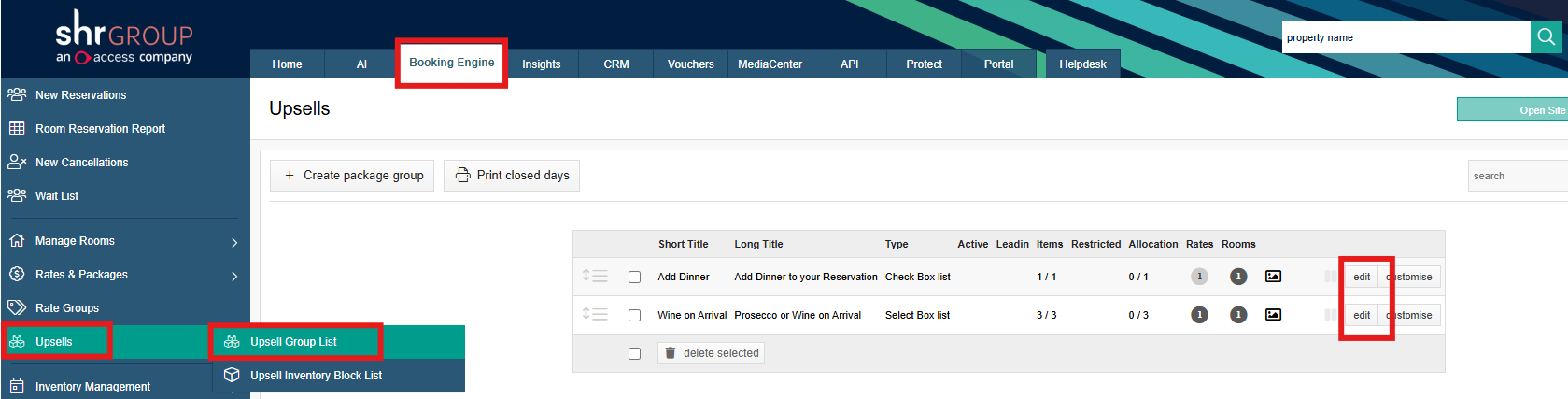This screenshot has width=1568, height=399.
Task: Click the reorder handle on Add Dinner row
Action: [595, 276]
